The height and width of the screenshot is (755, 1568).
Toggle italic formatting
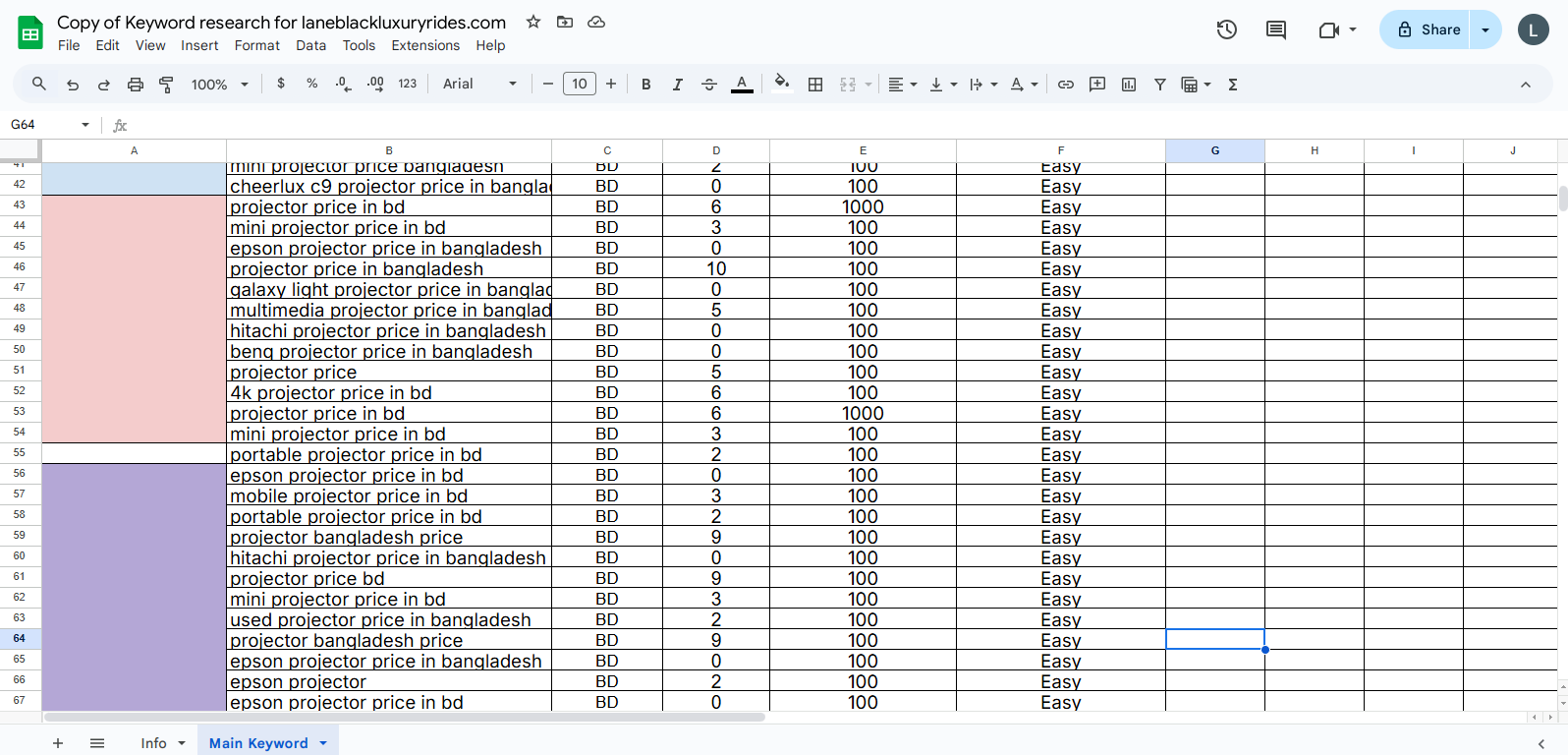678,85
